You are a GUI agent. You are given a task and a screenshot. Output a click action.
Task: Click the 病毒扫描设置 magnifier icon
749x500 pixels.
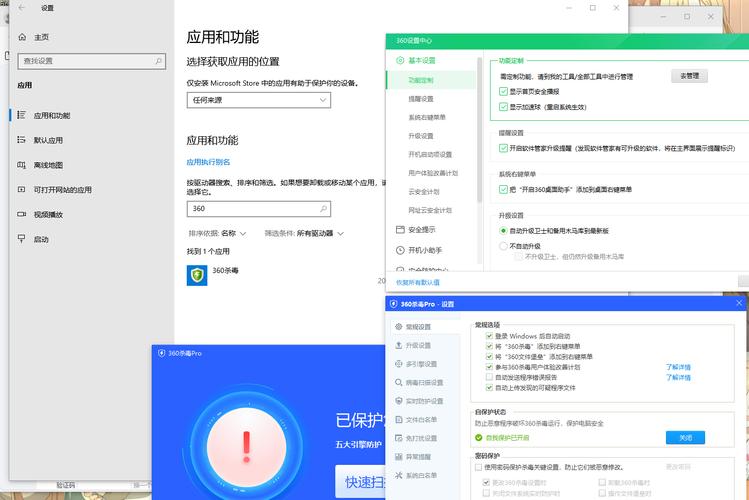(x=398, y=383)
